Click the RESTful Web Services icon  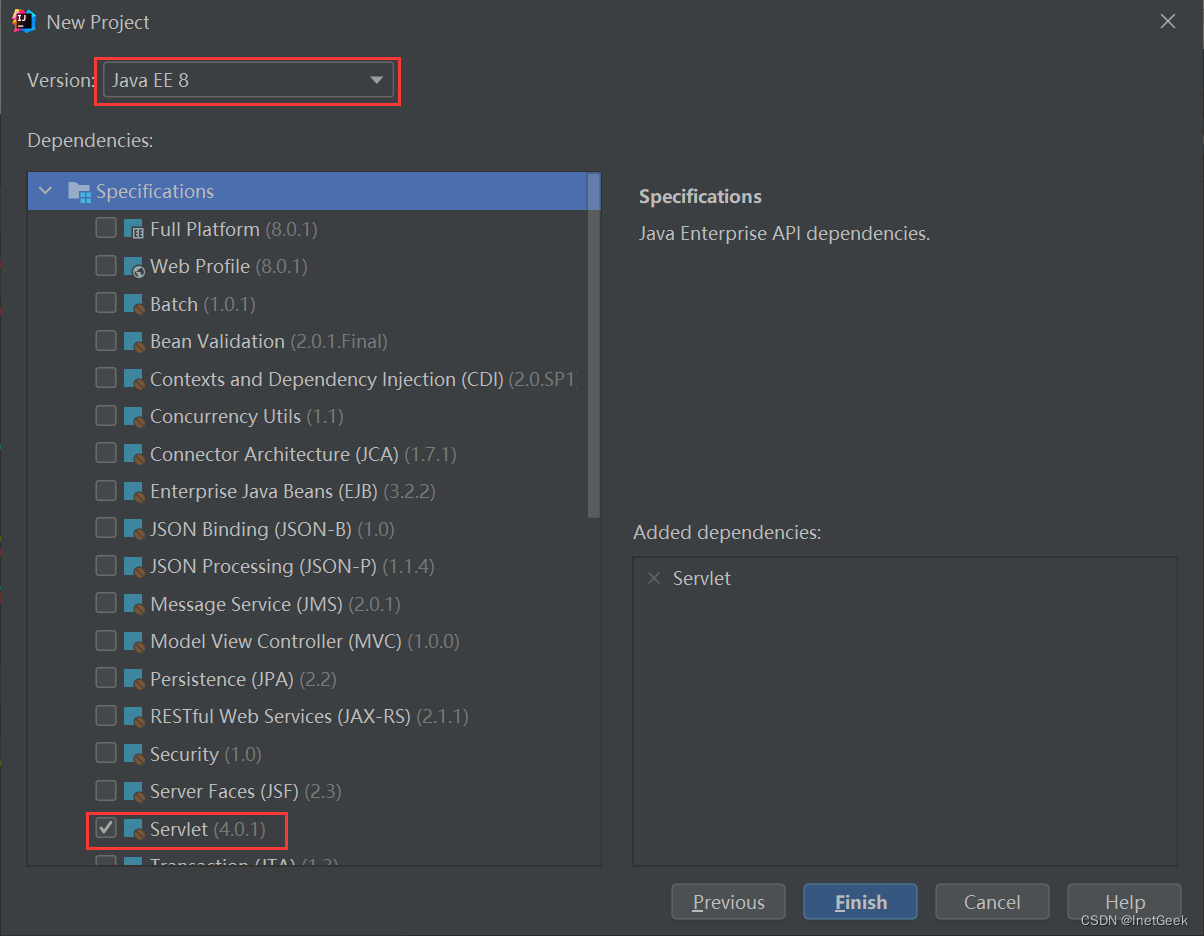pyautogui.click(x=135, y=717)
